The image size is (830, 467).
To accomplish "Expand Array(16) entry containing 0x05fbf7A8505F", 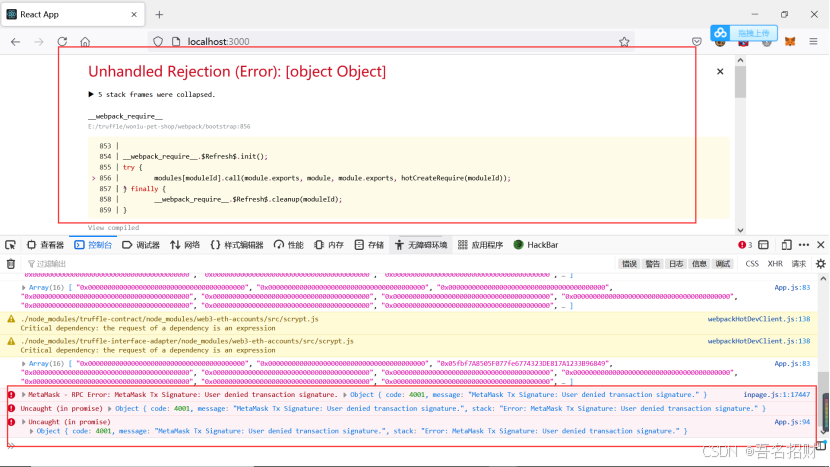I will 23,364.
